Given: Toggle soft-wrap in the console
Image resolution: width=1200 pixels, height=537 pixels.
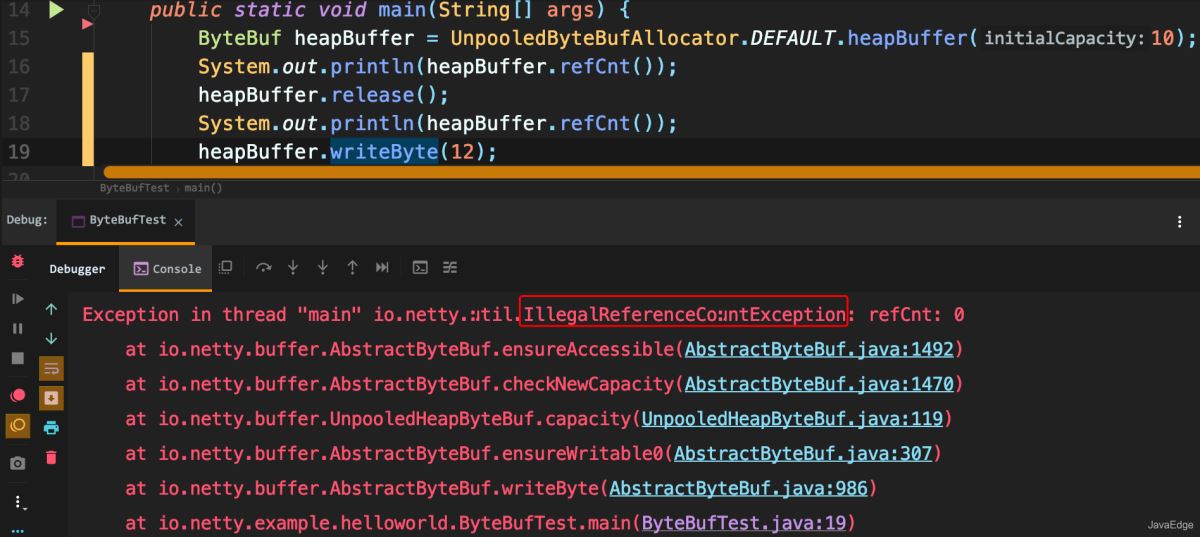Looking at the screenshot, I should (x=51, y=368).
